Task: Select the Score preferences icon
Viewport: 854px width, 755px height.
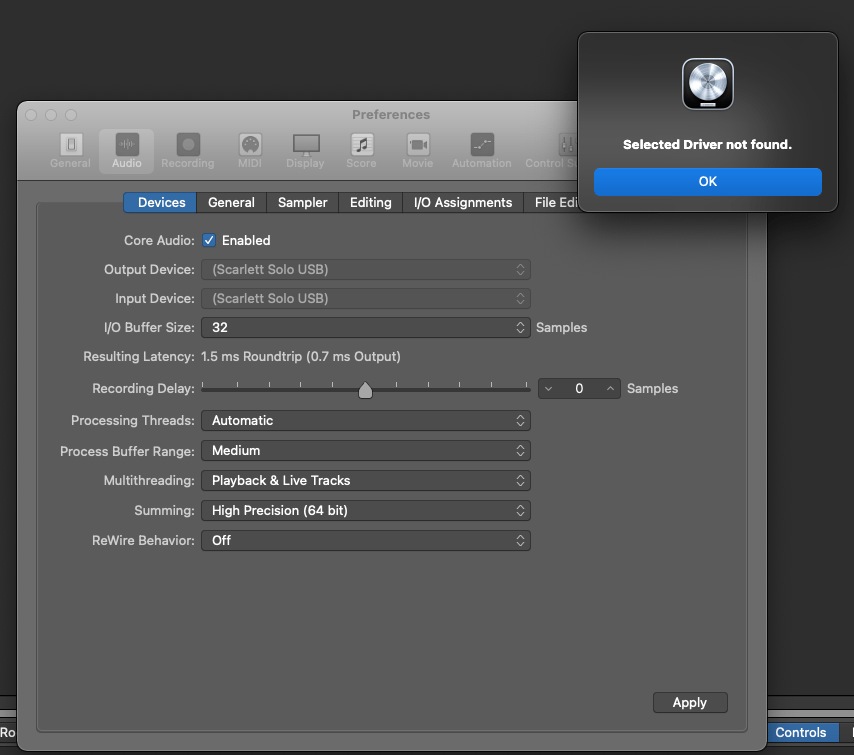Action: 361,150
